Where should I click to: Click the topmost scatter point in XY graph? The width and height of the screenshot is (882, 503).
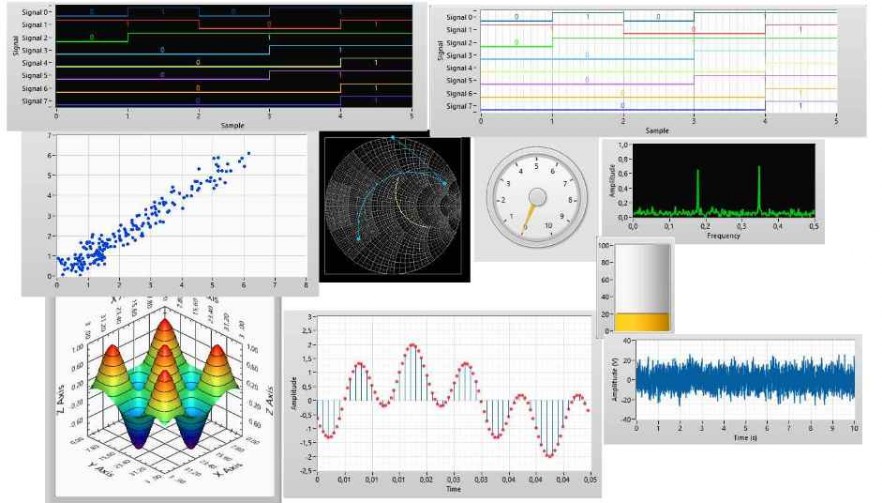(249, 153)
